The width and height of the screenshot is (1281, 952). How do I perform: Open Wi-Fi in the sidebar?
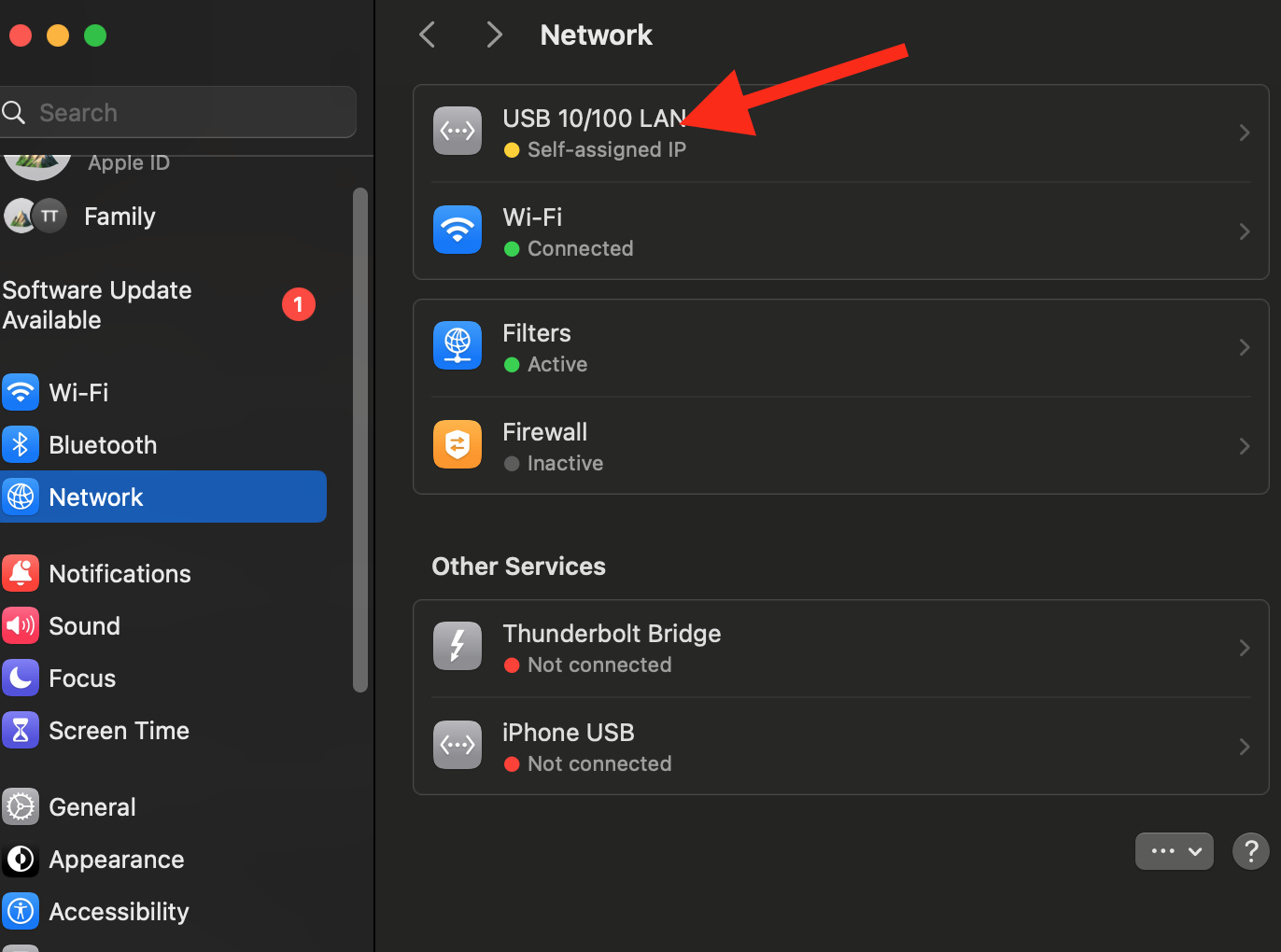[163, 392]
